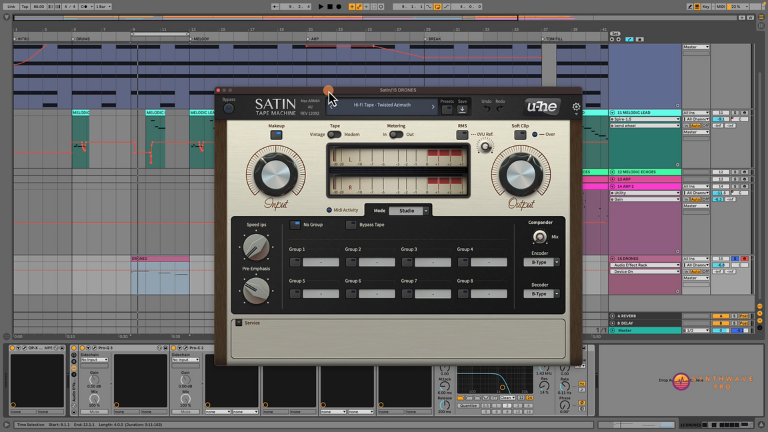Select the DRONES clip in arrangement
768x432 pixels.
click(160, 259)
